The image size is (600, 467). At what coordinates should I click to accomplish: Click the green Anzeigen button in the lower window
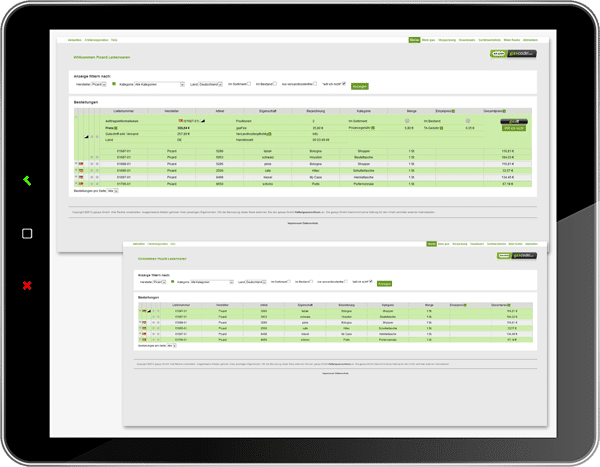(384, 284)
